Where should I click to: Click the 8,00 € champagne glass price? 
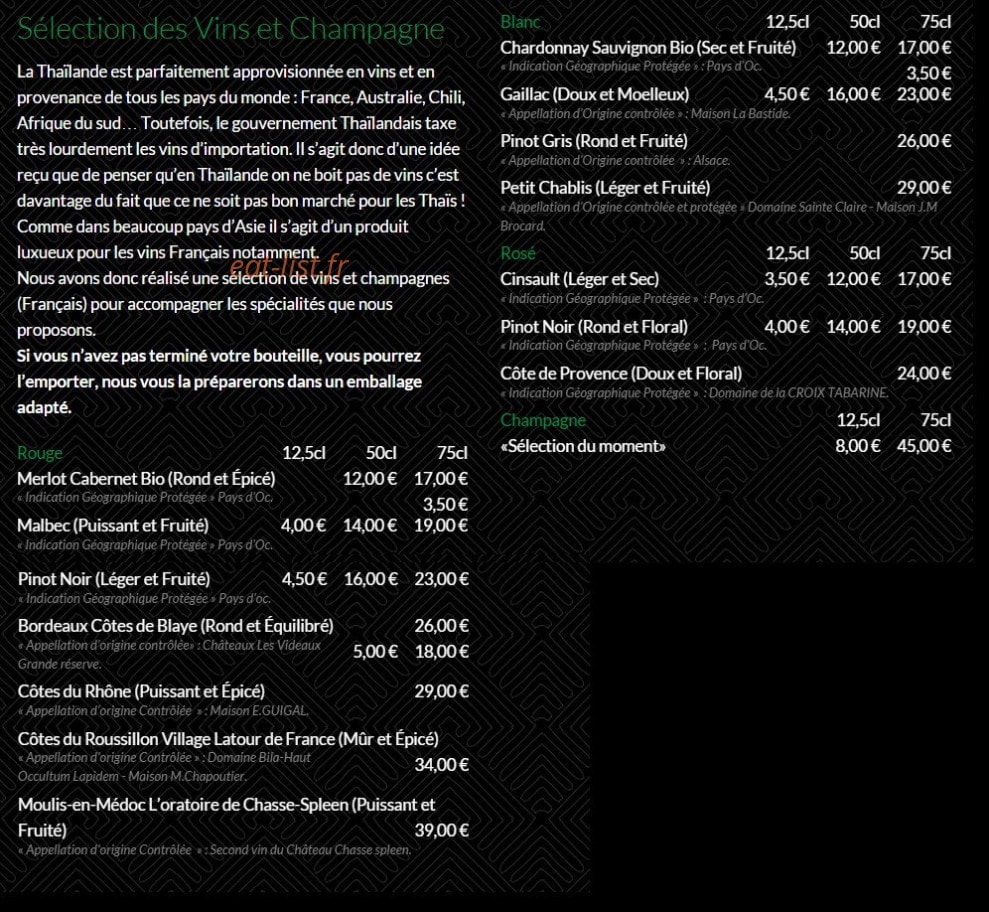(858, 446)
